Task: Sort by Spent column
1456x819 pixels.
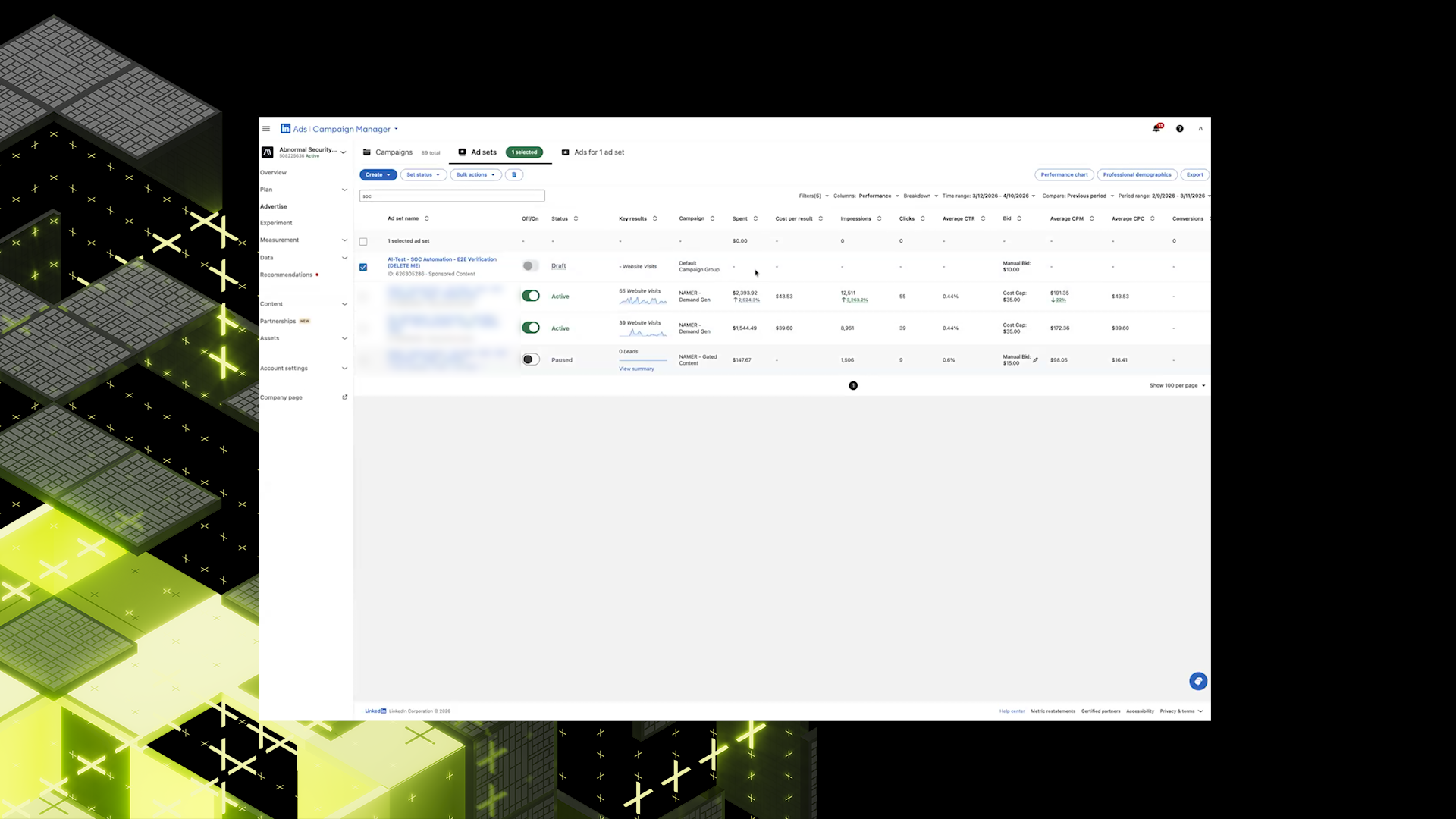Action: (755, 219)
